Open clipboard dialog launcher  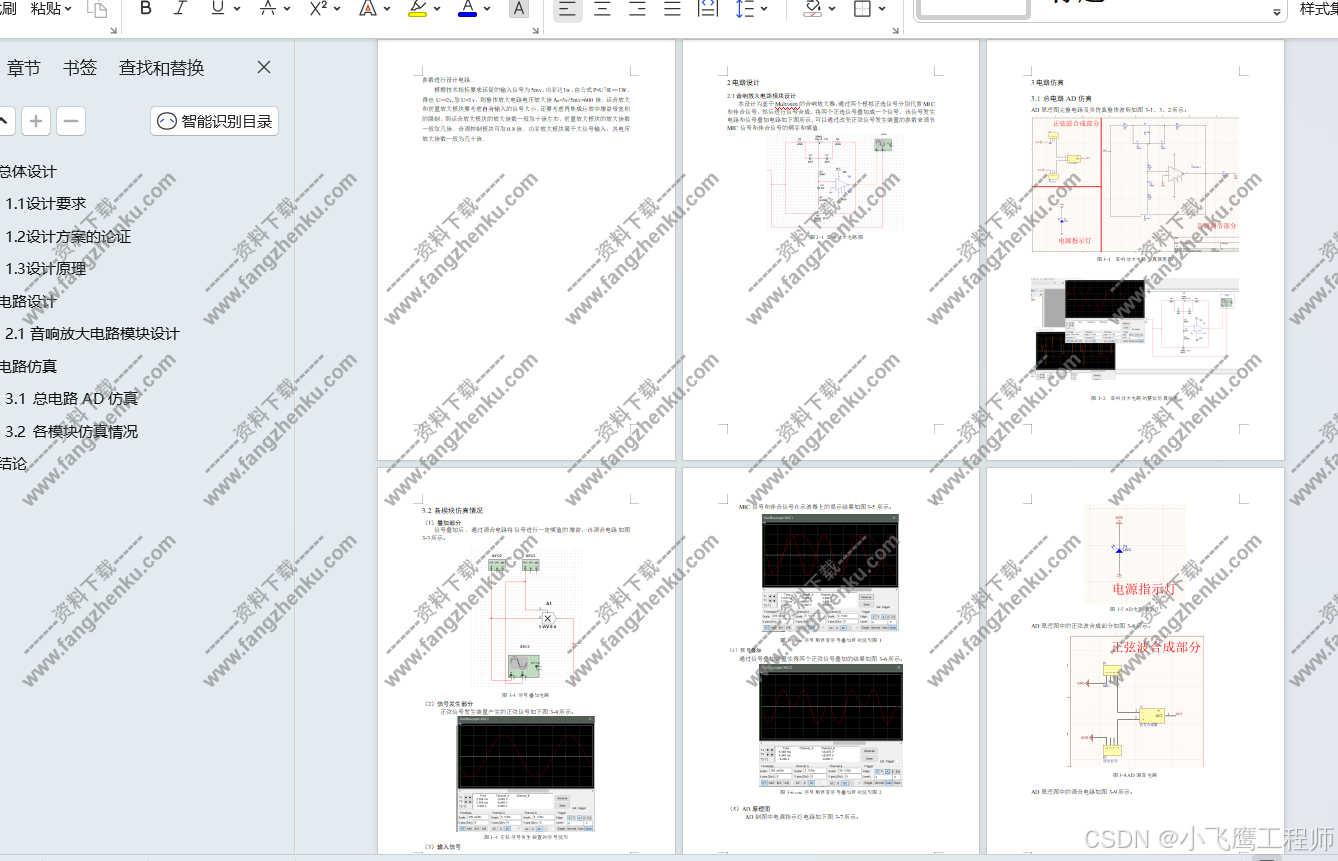(x=114, y=30)
